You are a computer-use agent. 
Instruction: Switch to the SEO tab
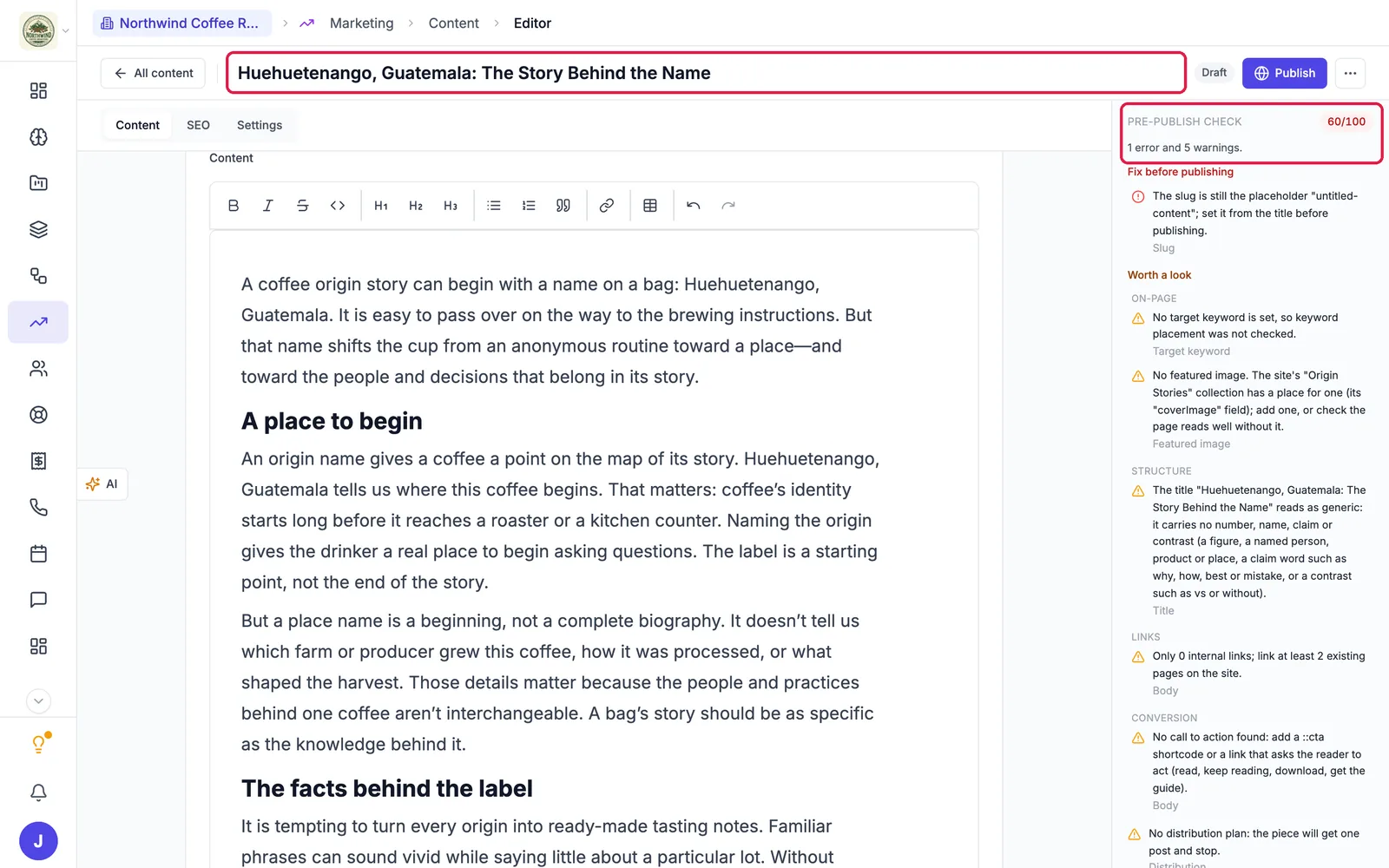click(198, 125)
